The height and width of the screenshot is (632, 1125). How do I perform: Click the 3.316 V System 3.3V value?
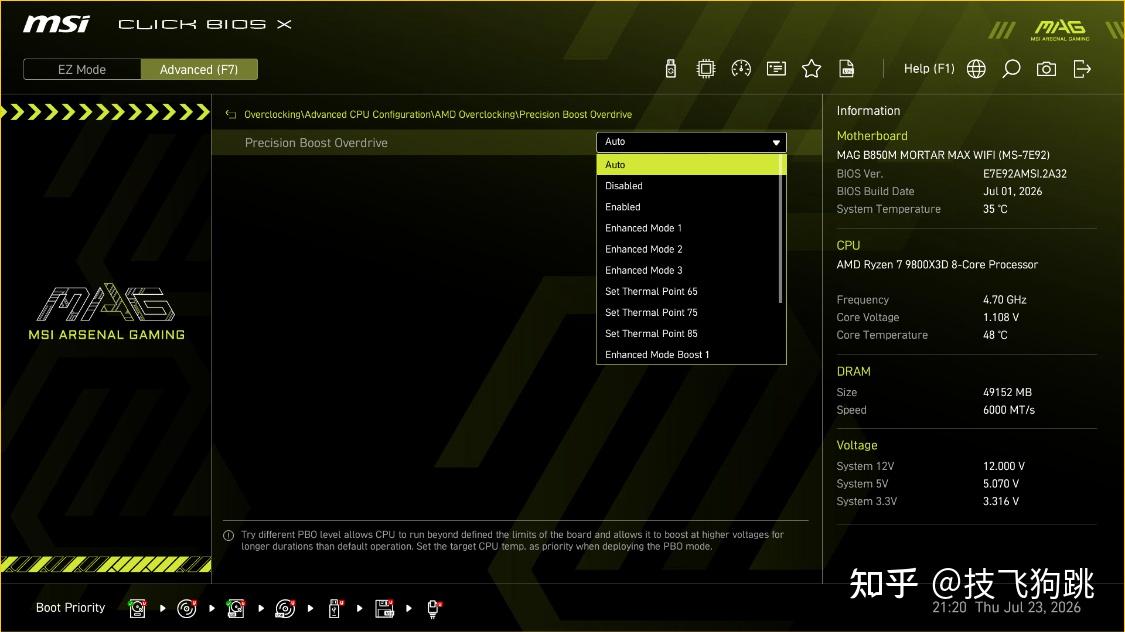tap(1001, 501)
